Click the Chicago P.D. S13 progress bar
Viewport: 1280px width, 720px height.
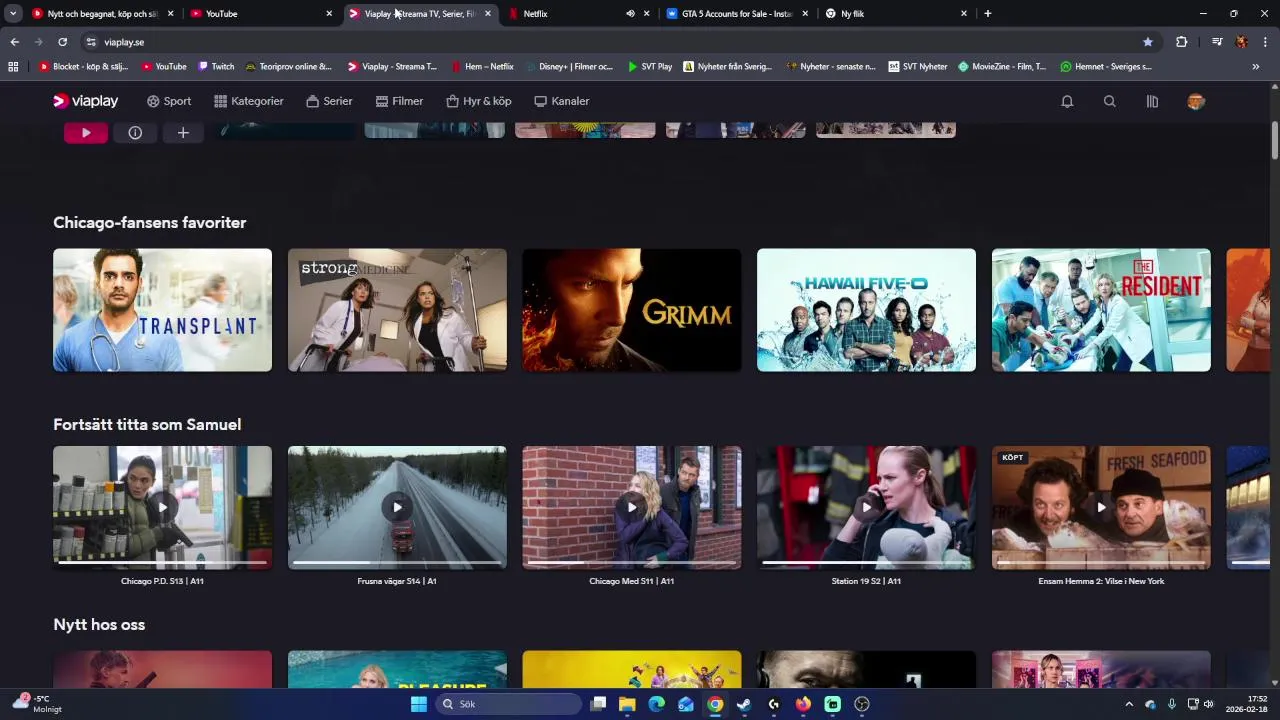pyautogui.click(x=162, y=562)
